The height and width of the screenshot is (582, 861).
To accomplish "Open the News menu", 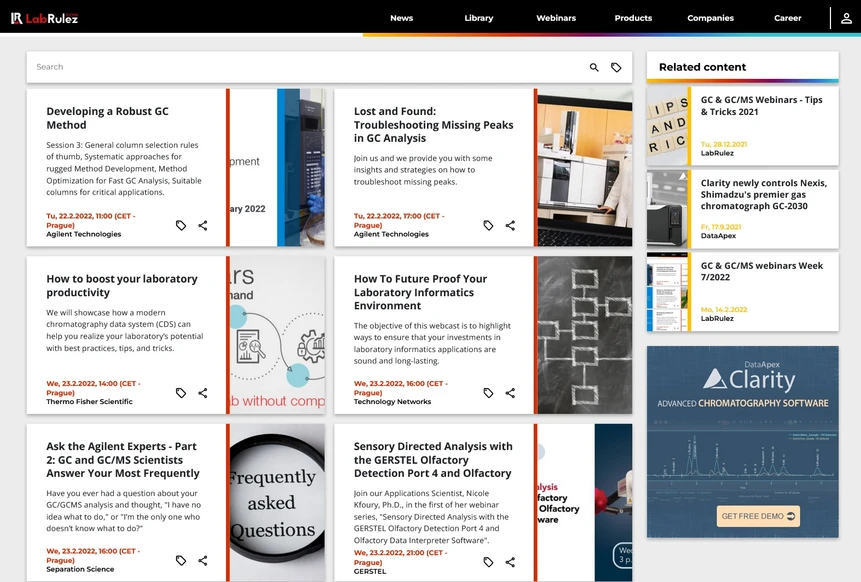I will [401, 18].
